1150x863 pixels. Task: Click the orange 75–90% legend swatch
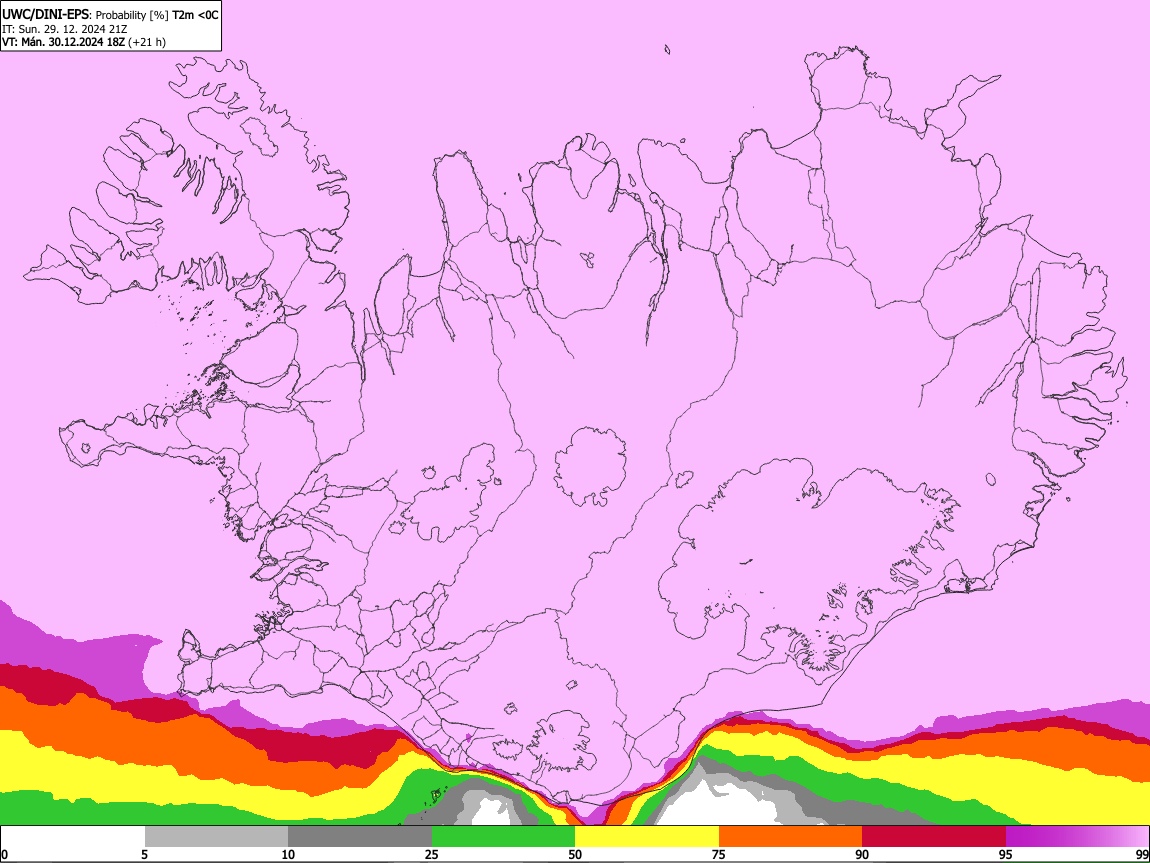coord(791,836)
